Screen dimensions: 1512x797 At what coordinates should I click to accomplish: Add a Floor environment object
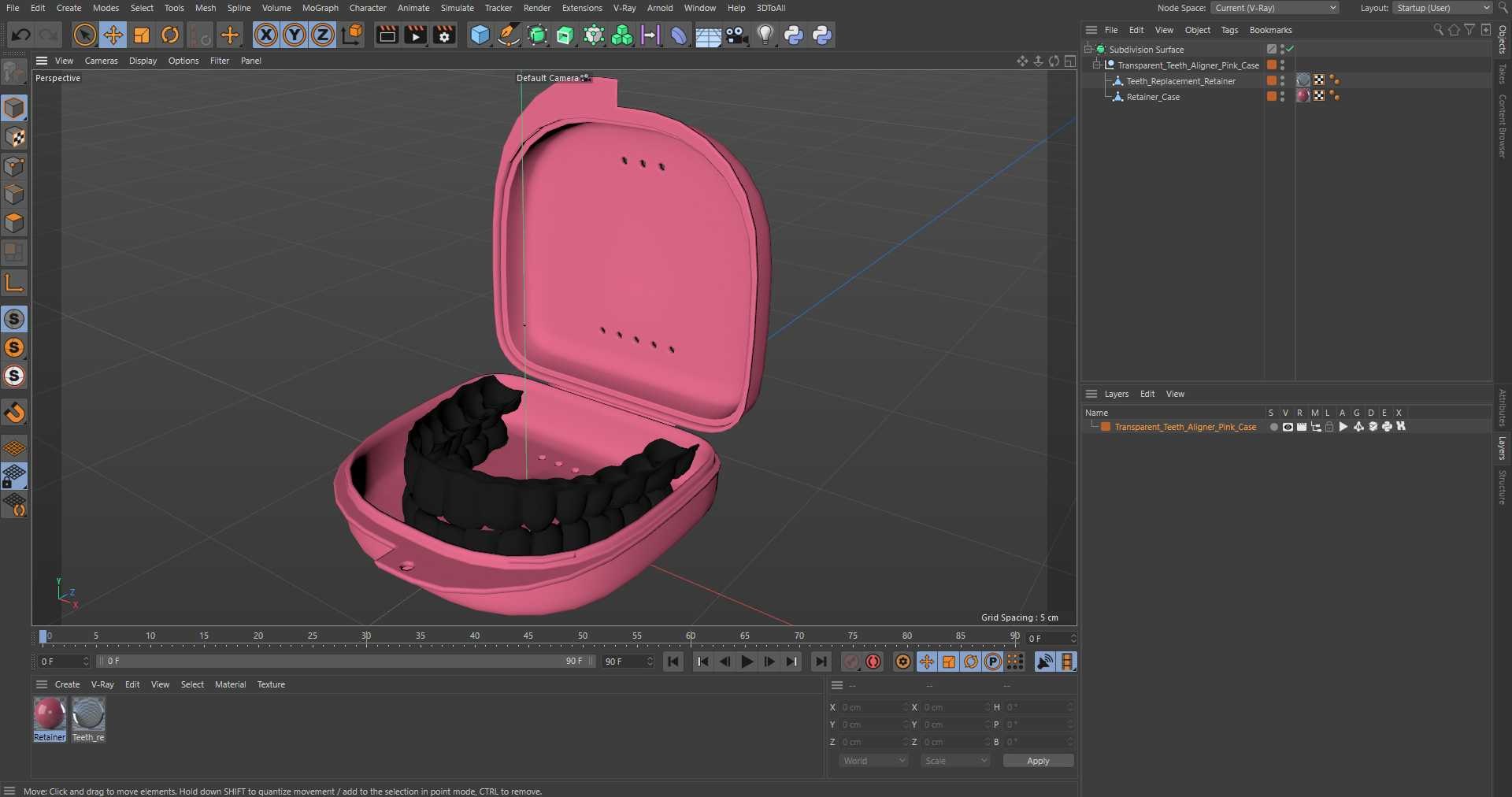(708, 35)
